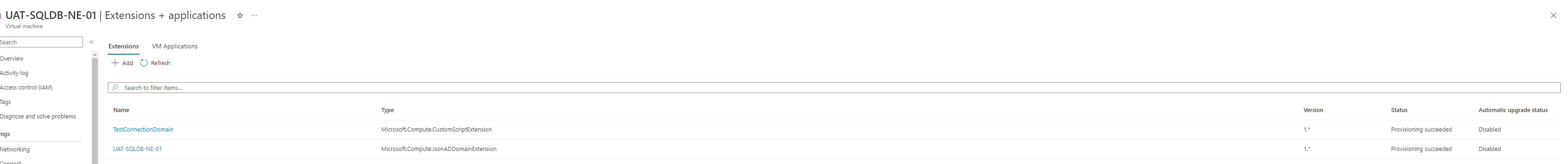Switch to the VM Applications tab

pos(175,47)
